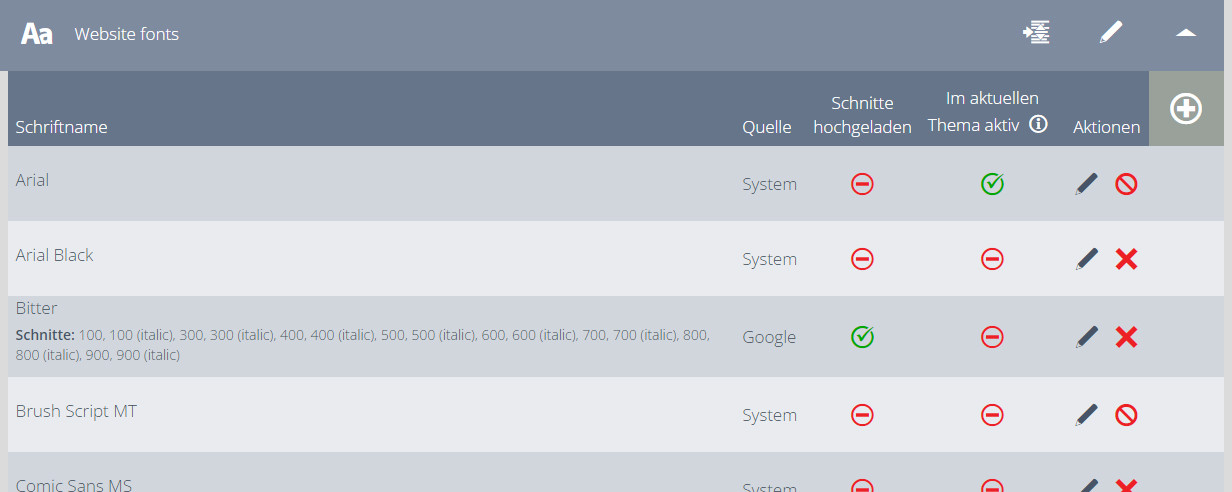Click Arial Black's Thema aktiv status icon
The height and width of the screenshot is (492, 1232).
tap(992, 259)
